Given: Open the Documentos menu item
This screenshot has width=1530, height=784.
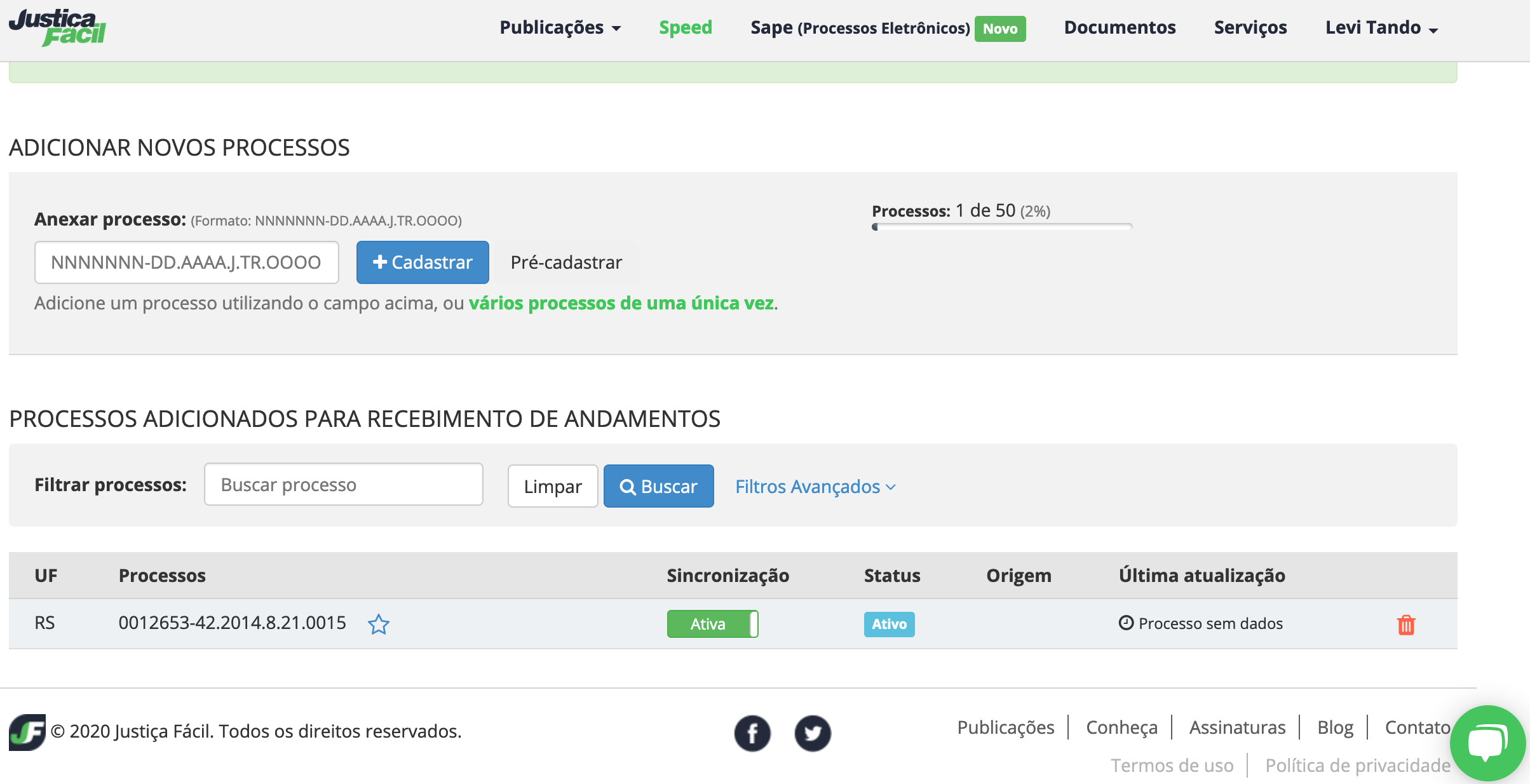Looking at the screenshot, I should [x=1120, y=28].
